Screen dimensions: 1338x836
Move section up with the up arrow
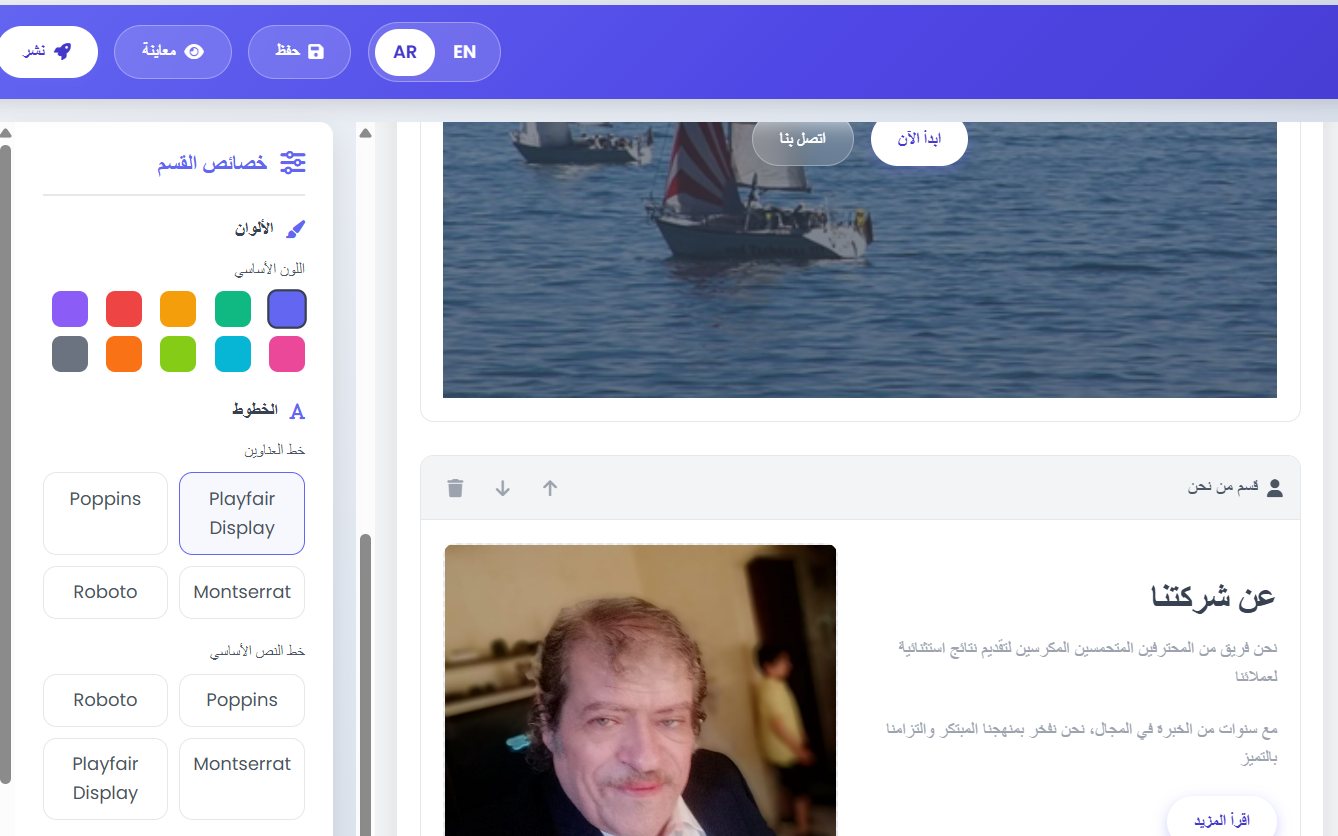pos(550,488)
